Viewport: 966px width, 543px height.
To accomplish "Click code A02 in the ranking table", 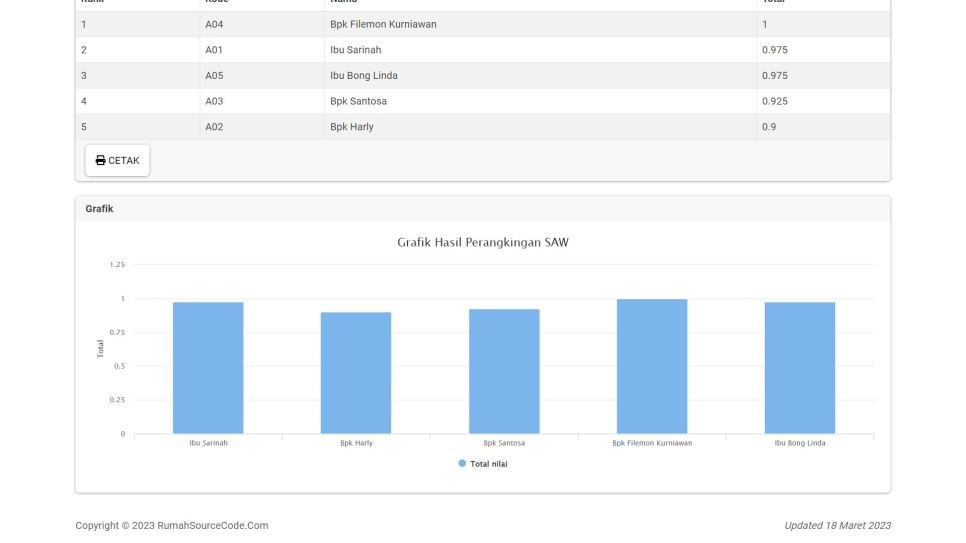I will click(x=214, y=127).
